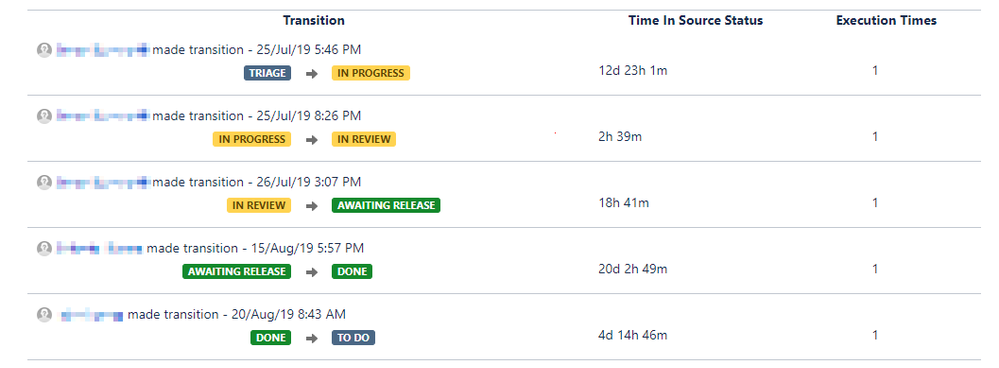Screen dimensions: 999x368
Task: Click the IN REVIEW target status badge
Action: coord(364,139)
